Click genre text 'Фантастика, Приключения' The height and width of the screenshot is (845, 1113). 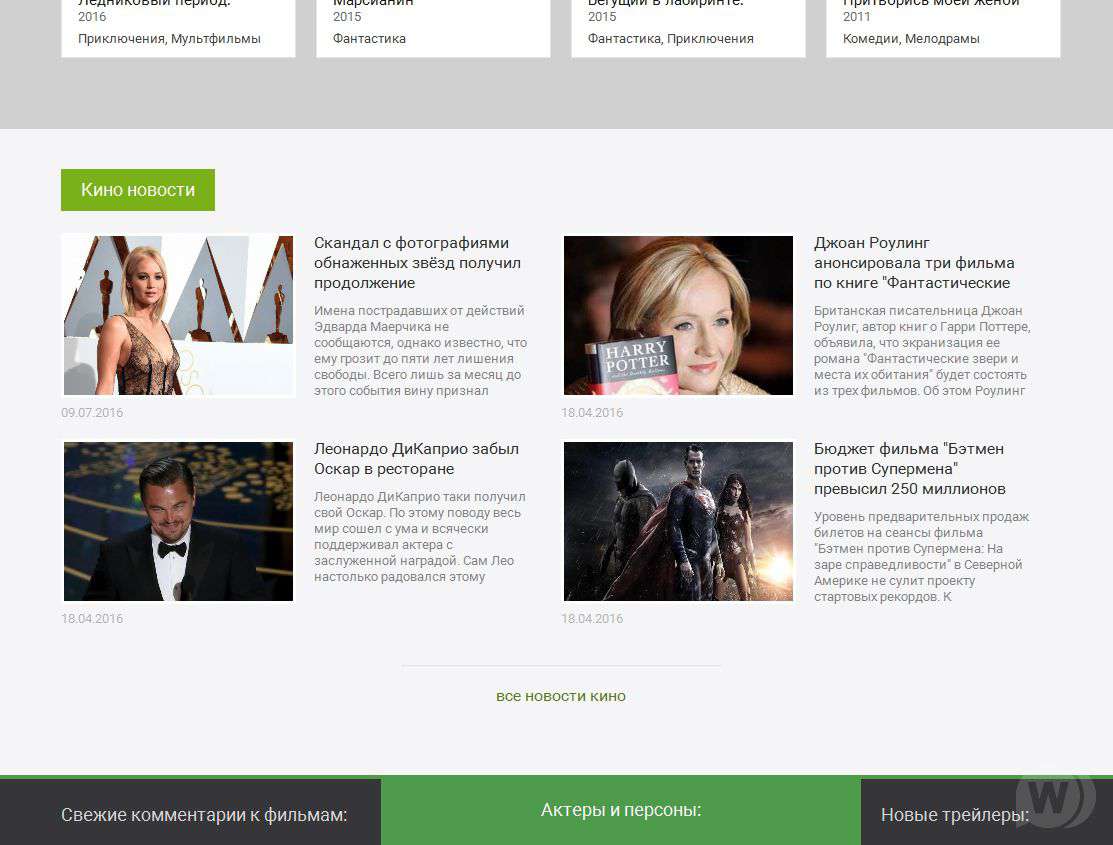(671, 38)
